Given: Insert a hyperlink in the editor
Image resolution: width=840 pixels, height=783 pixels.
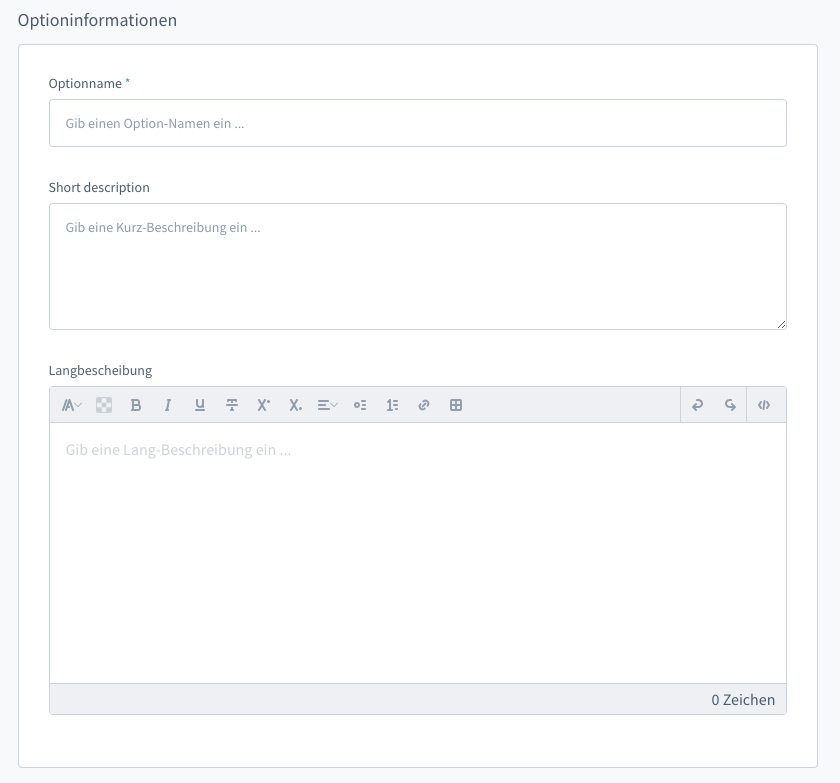Looking at the screenshot, I should click(424, 405).
